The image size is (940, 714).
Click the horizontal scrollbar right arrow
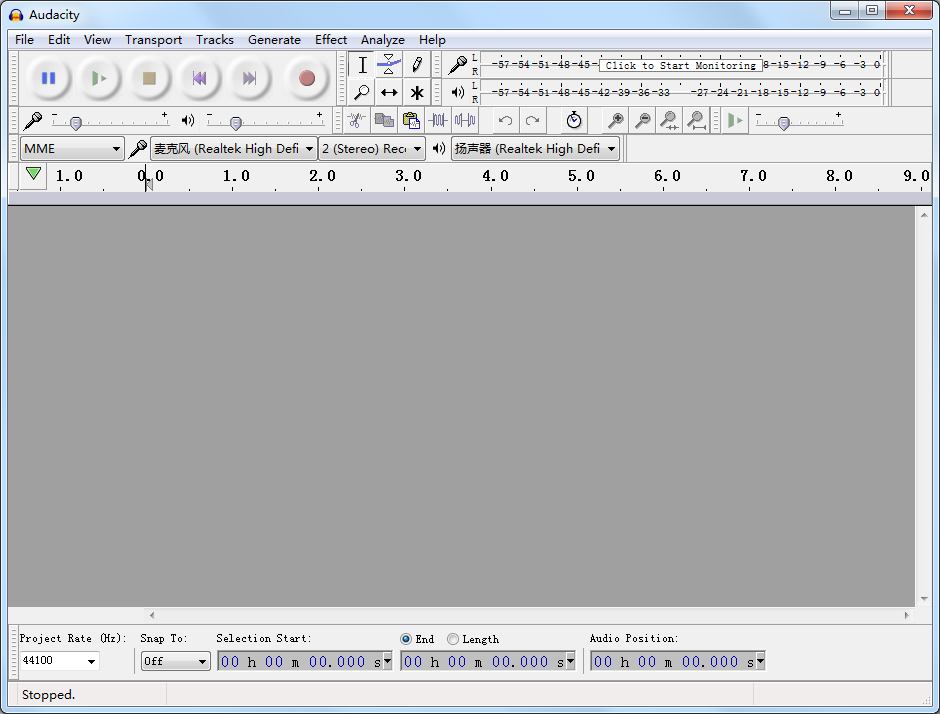click(906, 615)
